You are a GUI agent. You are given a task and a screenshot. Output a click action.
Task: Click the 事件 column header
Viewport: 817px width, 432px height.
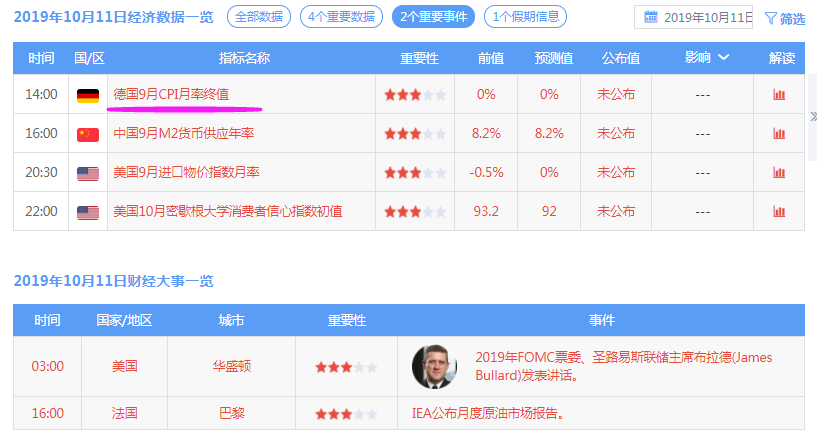point(602,320)
